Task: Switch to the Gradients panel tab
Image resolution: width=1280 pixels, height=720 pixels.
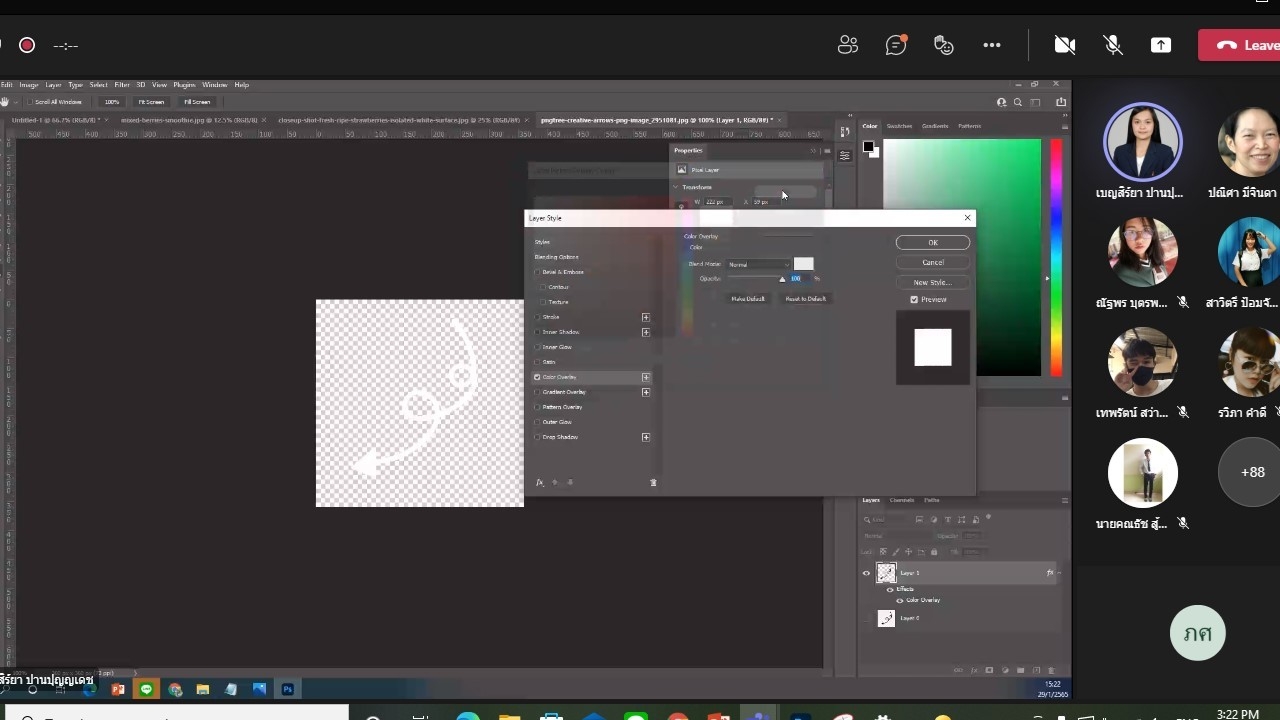Action: [x=935, y=126]
